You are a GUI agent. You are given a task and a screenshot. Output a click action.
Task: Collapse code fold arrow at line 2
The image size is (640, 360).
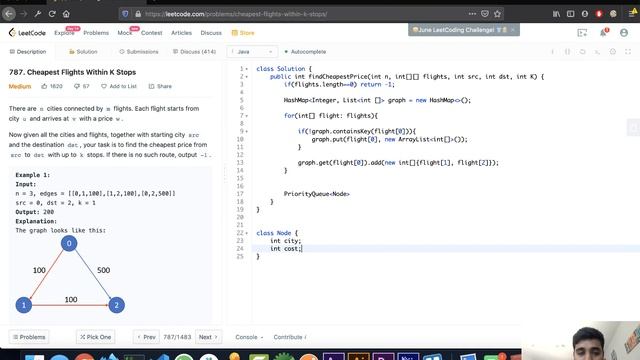point(247,77)
